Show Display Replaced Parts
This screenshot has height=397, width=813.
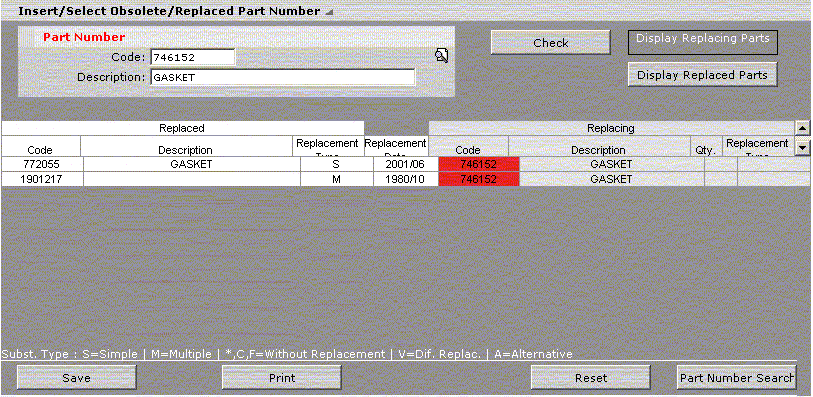(703, 75)
